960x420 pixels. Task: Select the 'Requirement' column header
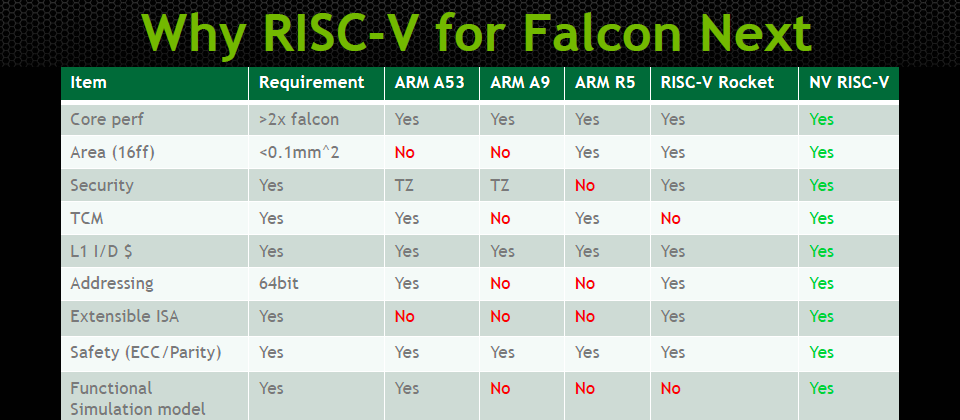tap(312, 83)
